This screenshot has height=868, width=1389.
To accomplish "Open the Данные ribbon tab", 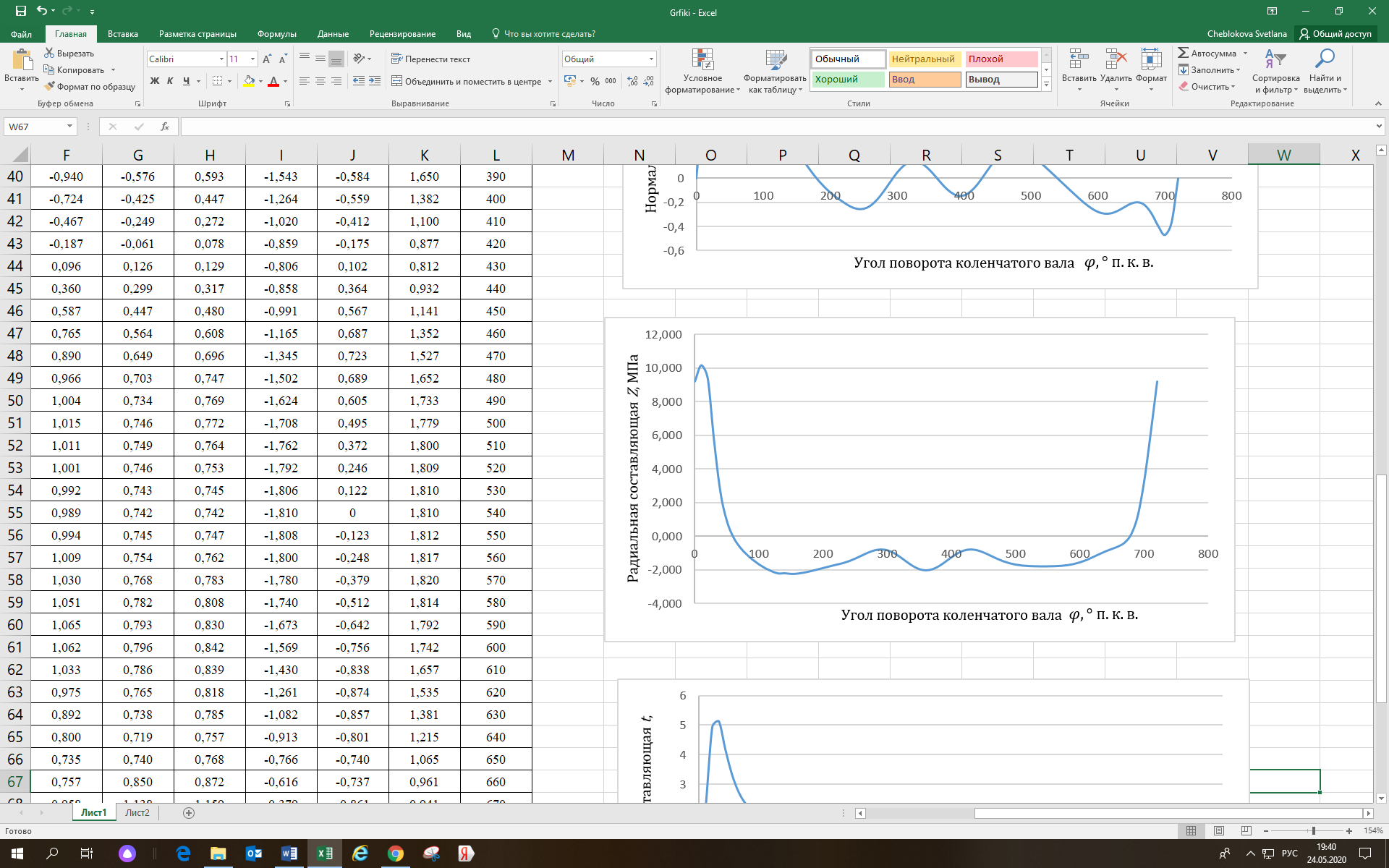I will (x=333, y=34).
